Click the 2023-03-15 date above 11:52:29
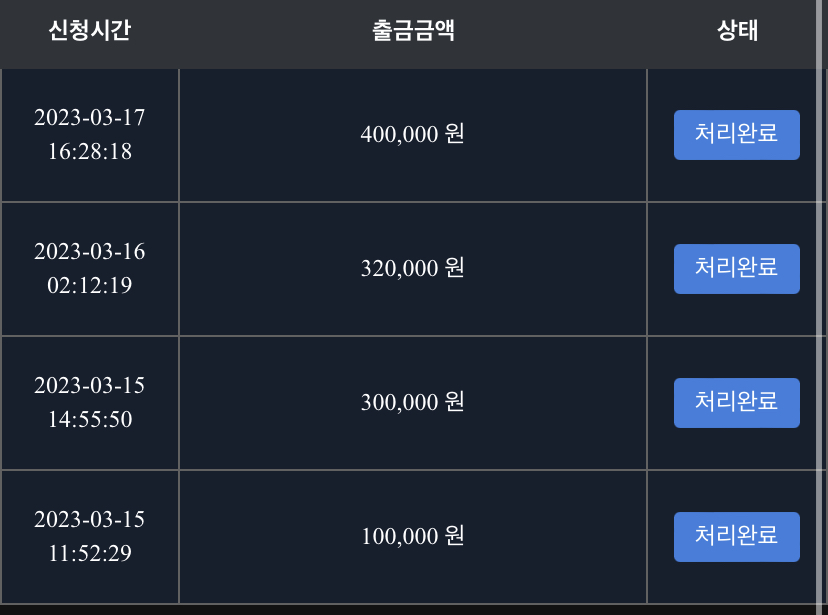This screenshot has width=828, height=615. (90, 519)
